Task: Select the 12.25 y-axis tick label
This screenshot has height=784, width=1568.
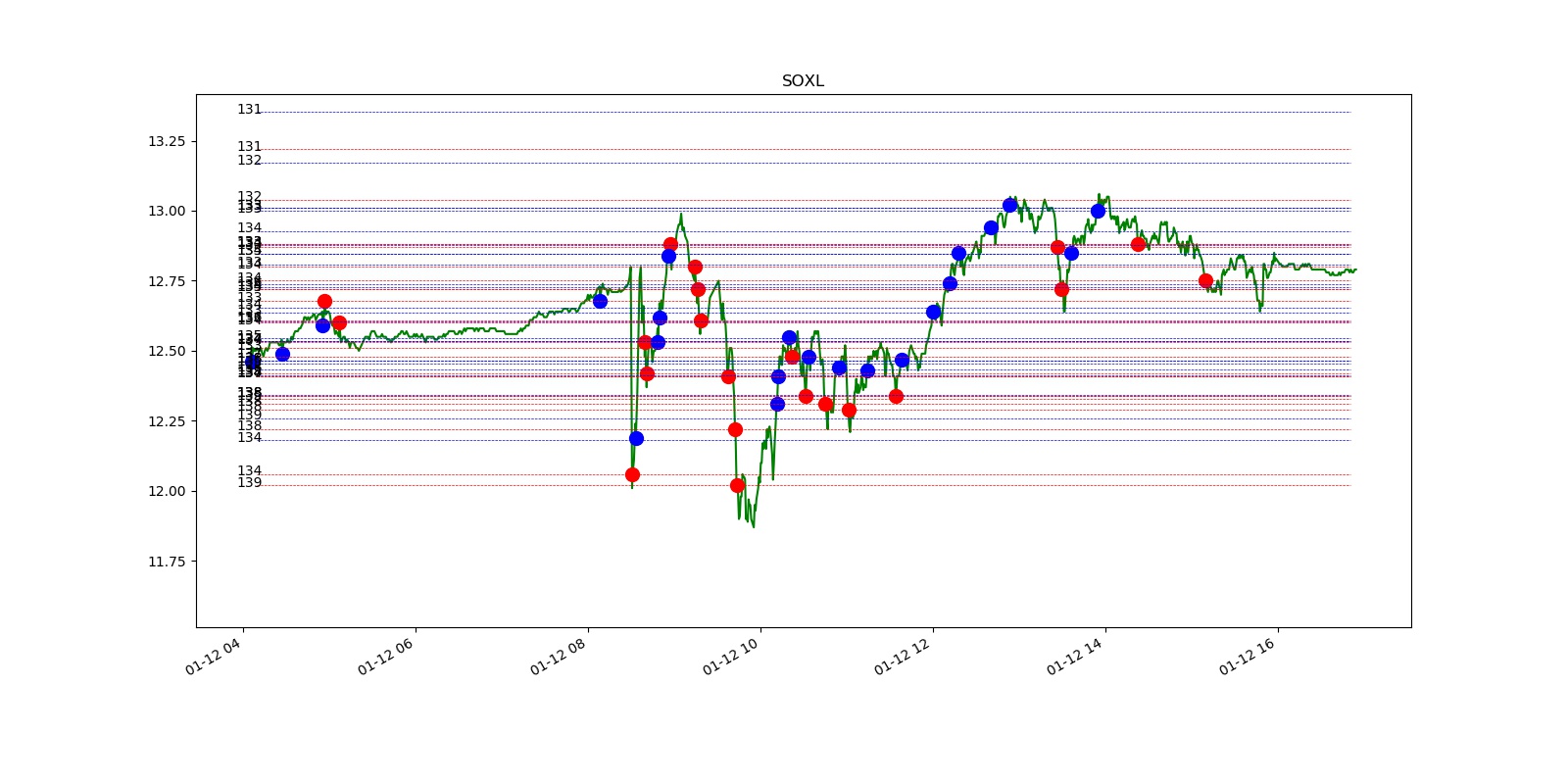Action: 166,421
